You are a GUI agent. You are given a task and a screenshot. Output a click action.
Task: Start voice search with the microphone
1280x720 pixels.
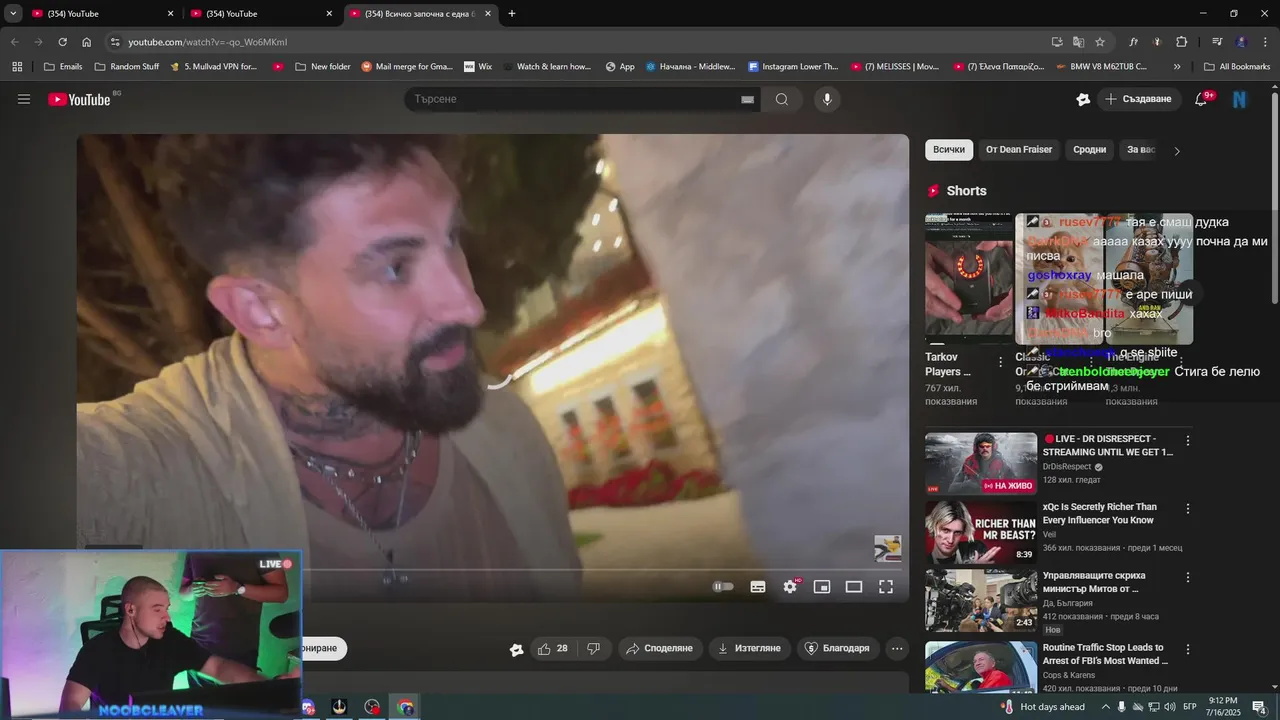click(x=826, y=99)
